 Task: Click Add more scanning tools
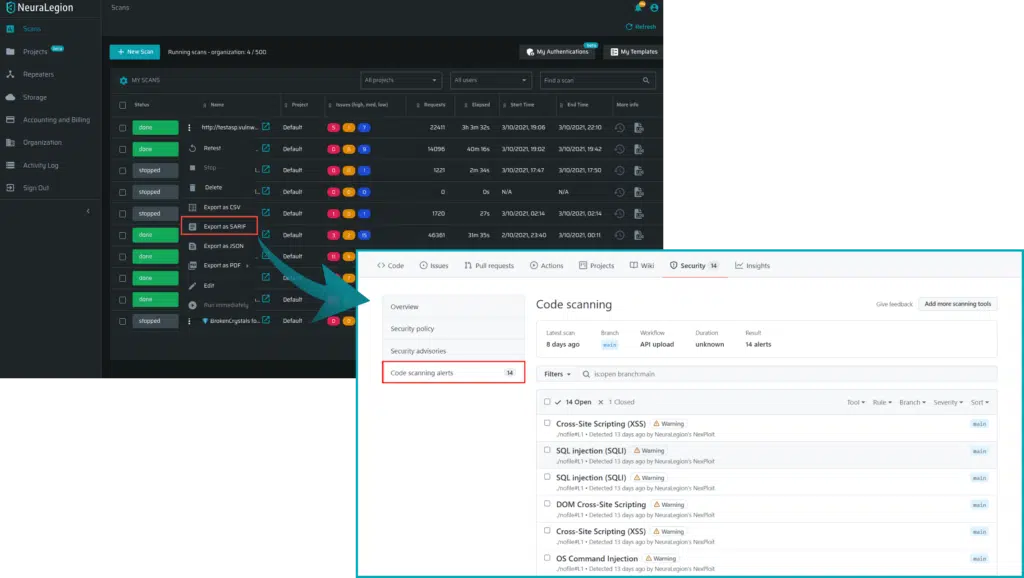coord(957,304)
